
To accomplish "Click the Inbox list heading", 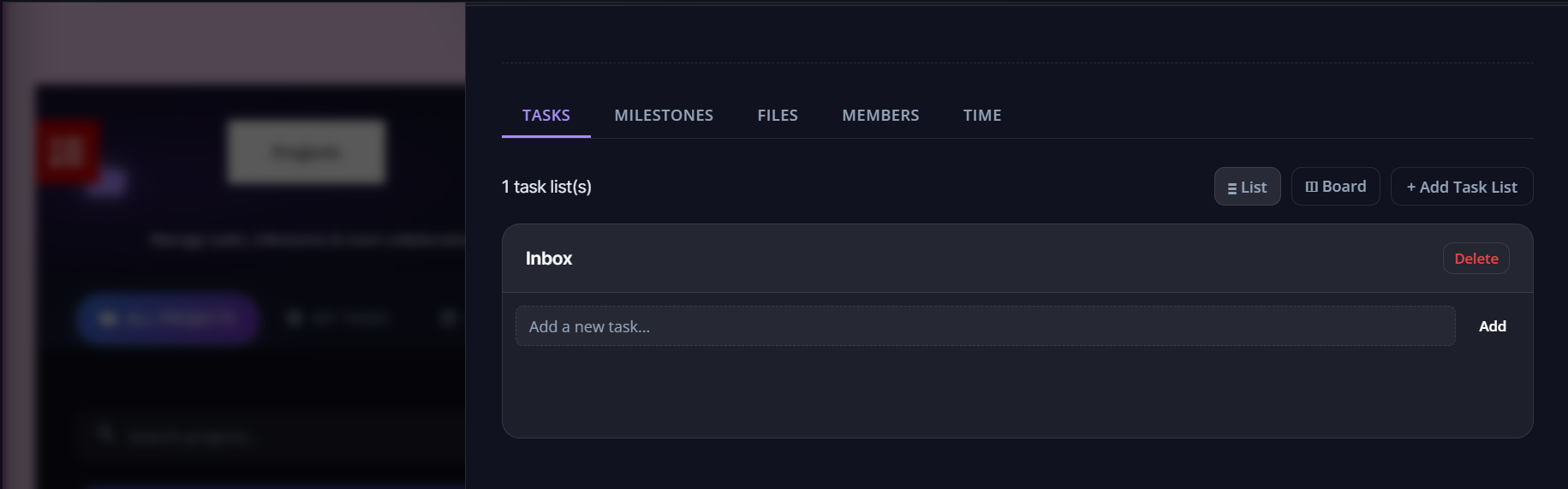I will (x=549, y=259).
